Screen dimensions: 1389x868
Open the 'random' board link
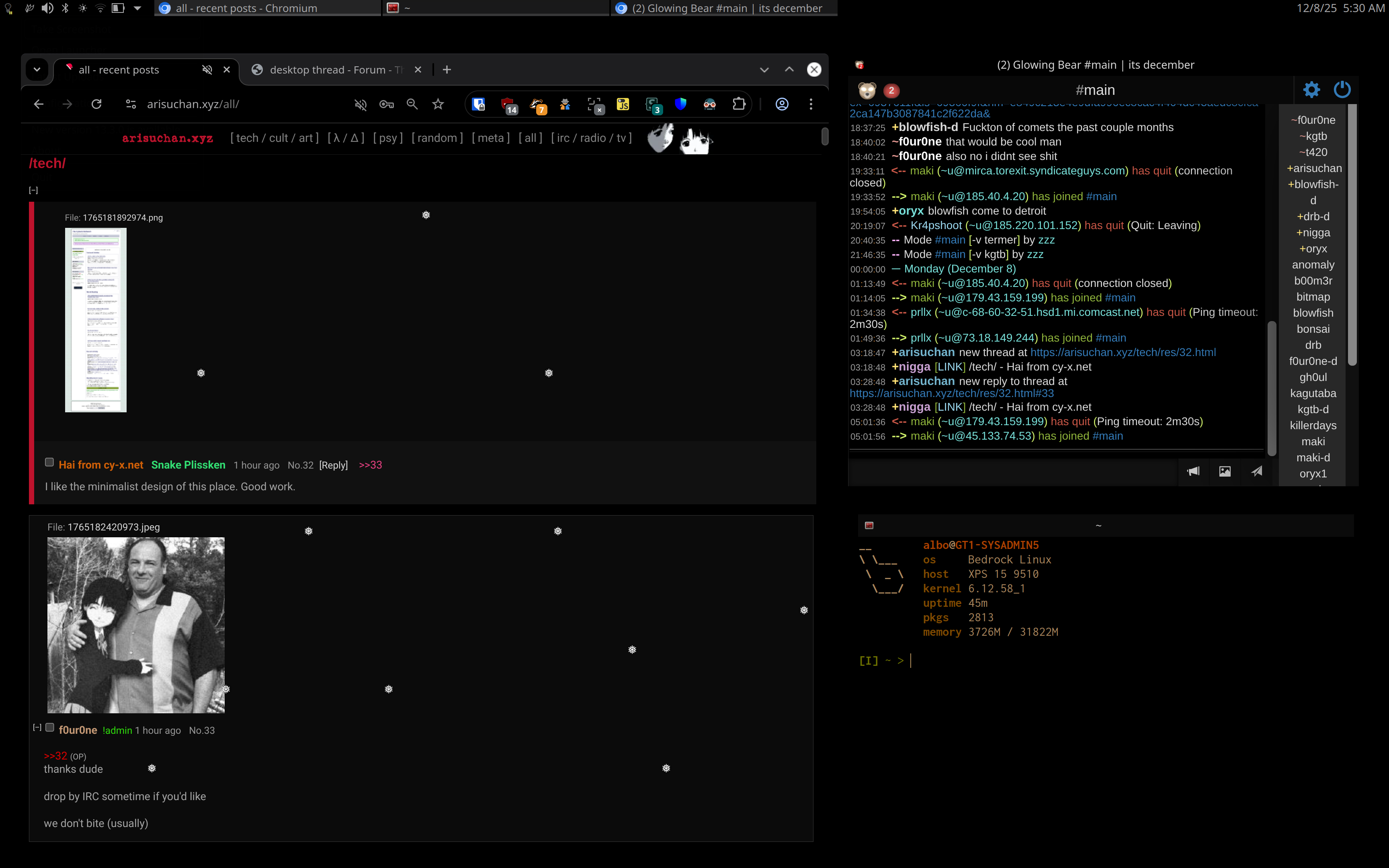[x=437, y=138]
